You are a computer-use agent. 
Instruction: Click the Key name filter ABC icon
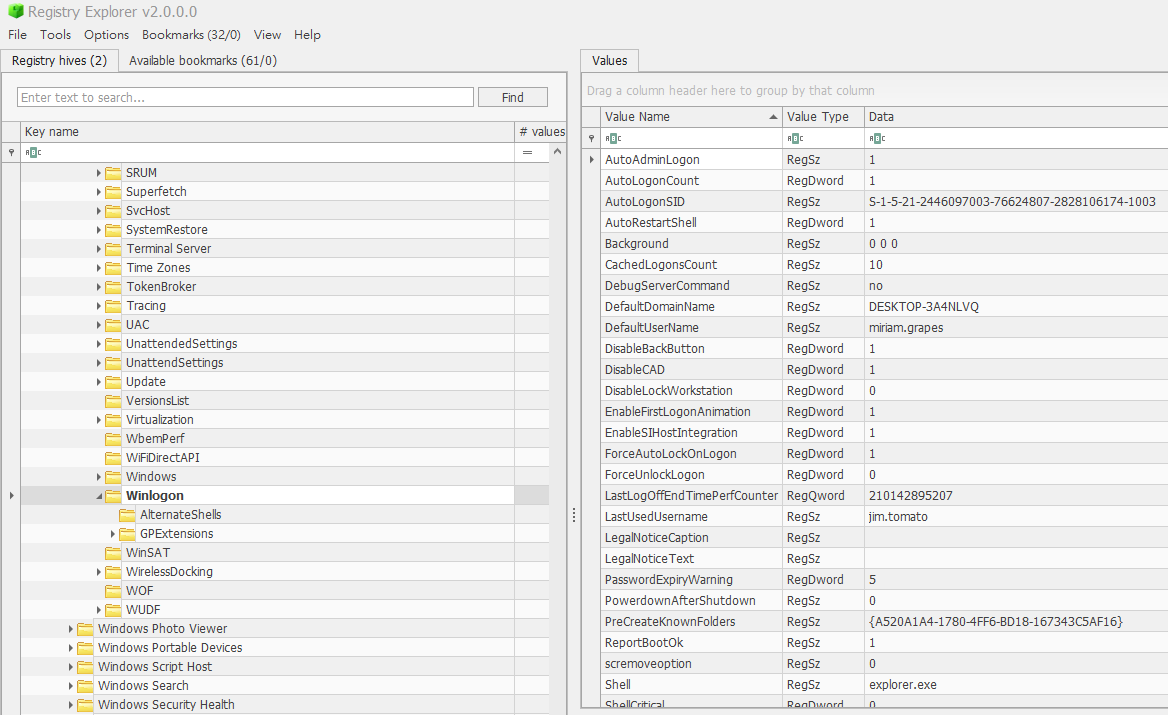(x=33, y=153)
